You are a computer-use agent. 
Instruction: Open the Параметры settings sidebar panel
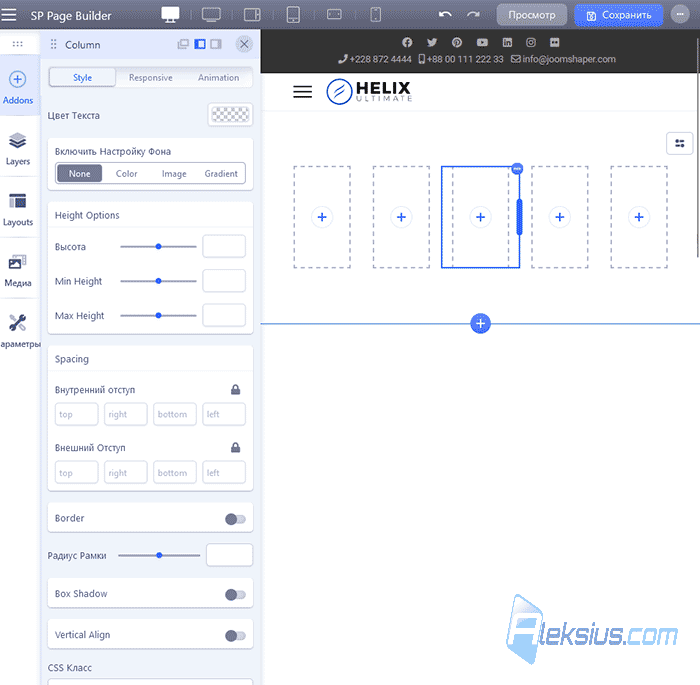pyautogui.click(x=20, y=331)
